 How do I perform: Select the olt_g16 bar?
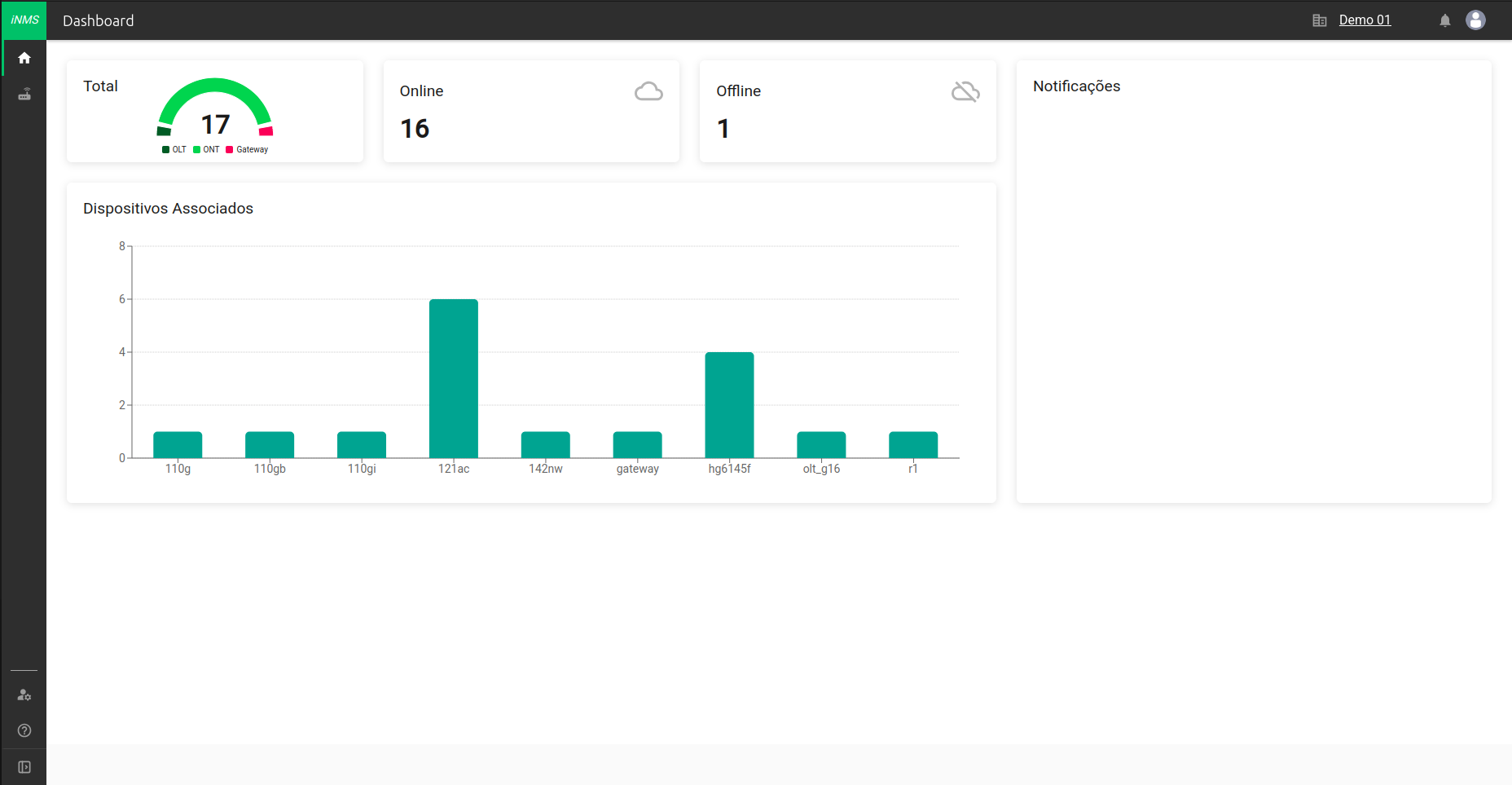[821, 445]
